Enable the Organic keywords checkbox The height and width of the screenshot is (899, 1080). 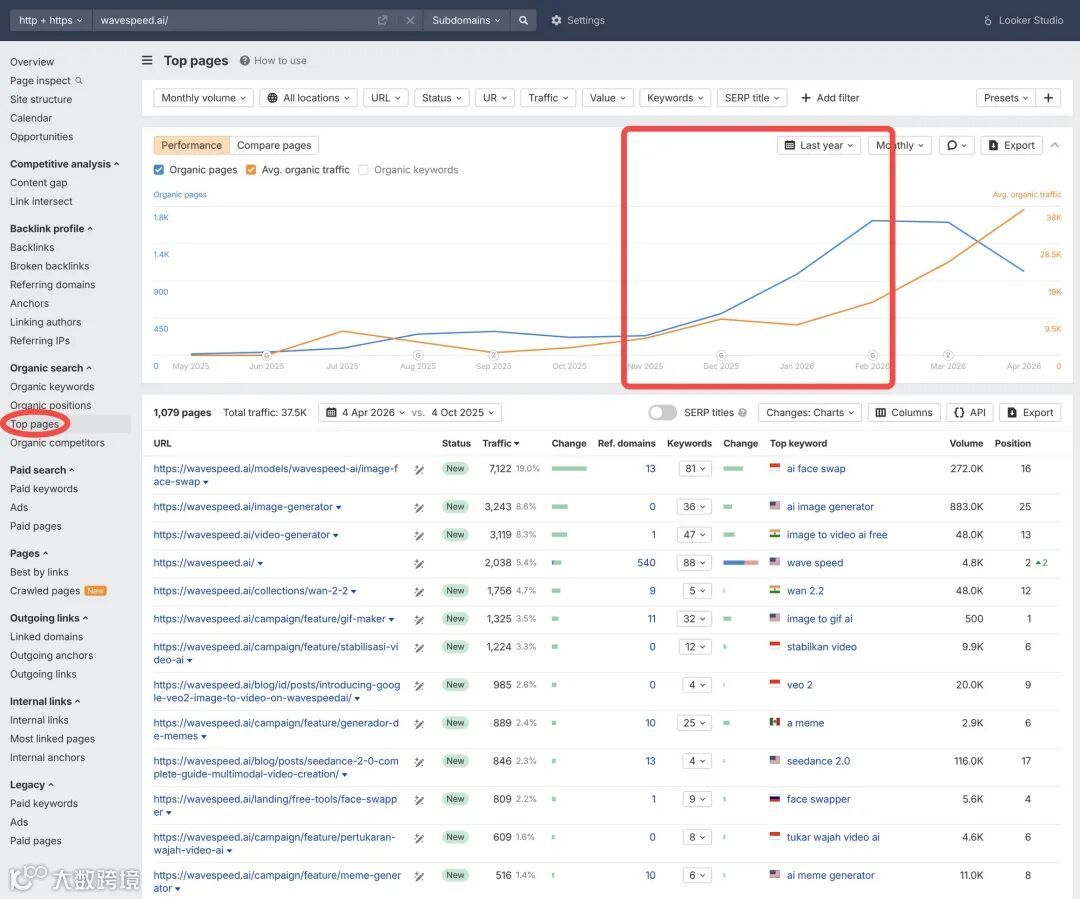pyautogui.click(x=364, y=169)
